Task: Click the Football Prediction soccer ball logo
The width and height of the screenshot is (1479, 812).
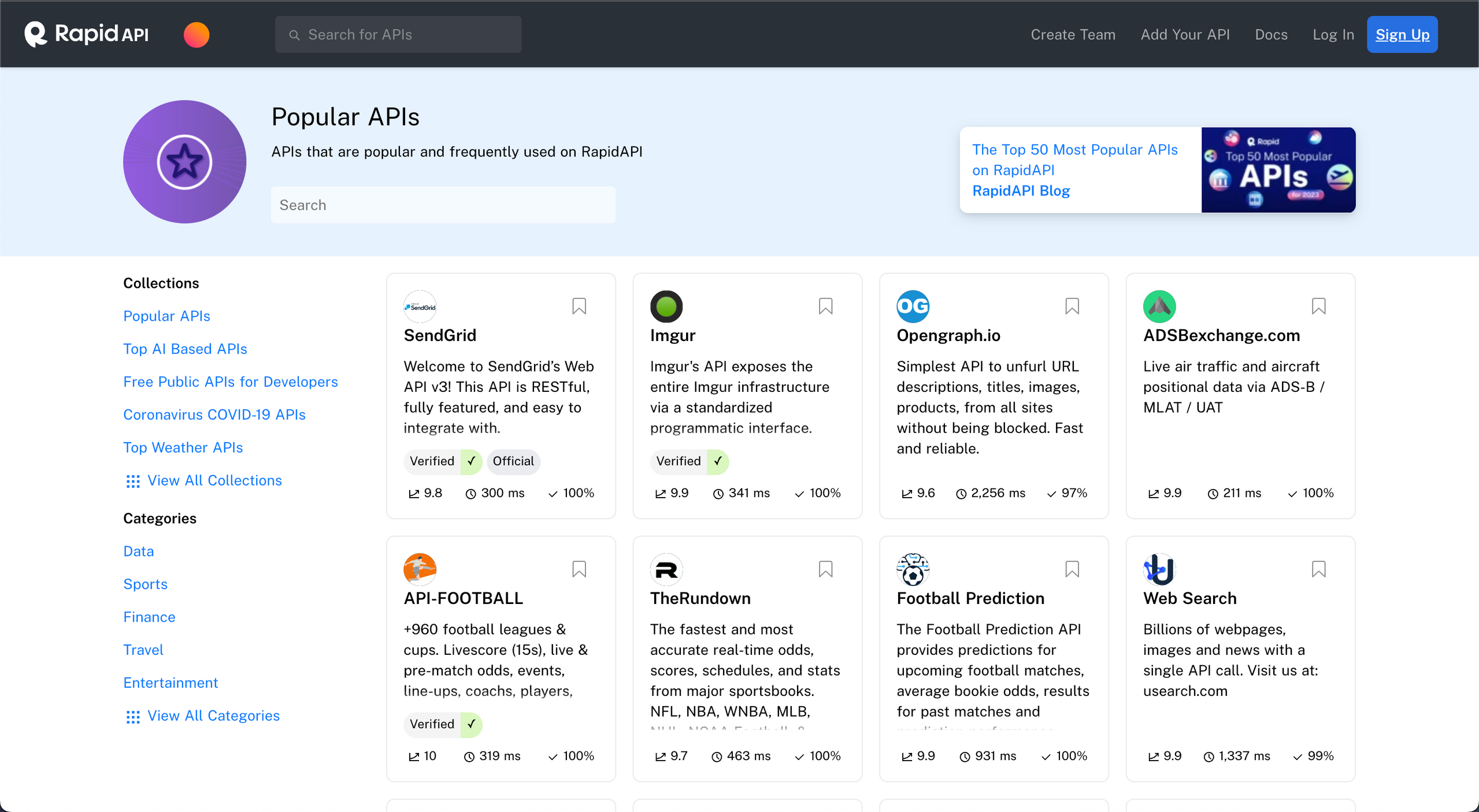Action: [x=913, y=569]
